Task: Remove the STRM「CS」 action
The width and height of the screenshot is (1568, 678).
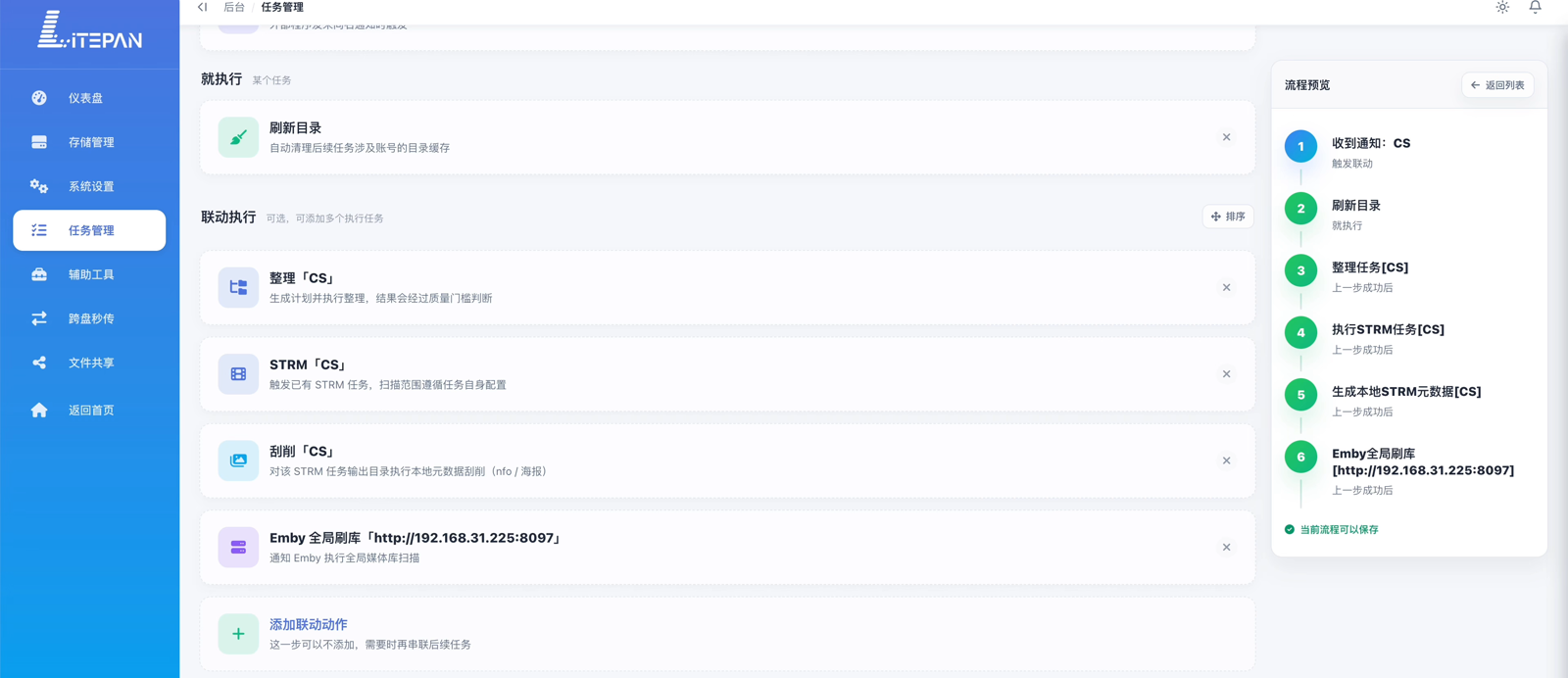Action: click(x=1226, y=374)
